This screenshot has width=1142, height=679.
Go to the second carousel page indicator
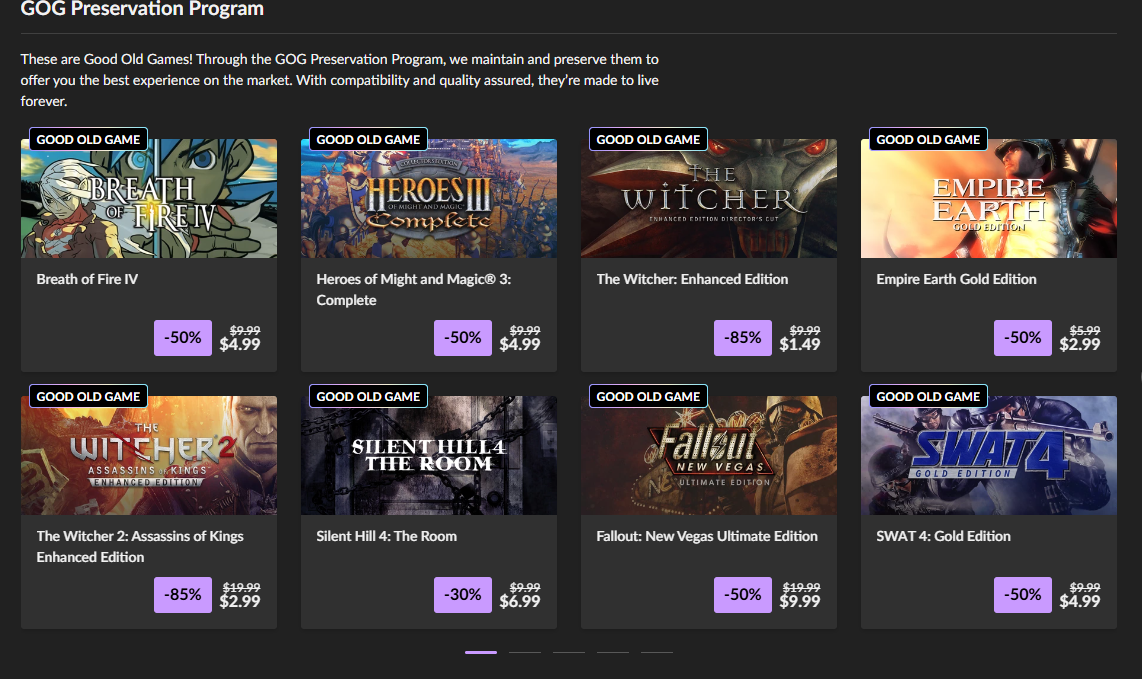point(525,652)
